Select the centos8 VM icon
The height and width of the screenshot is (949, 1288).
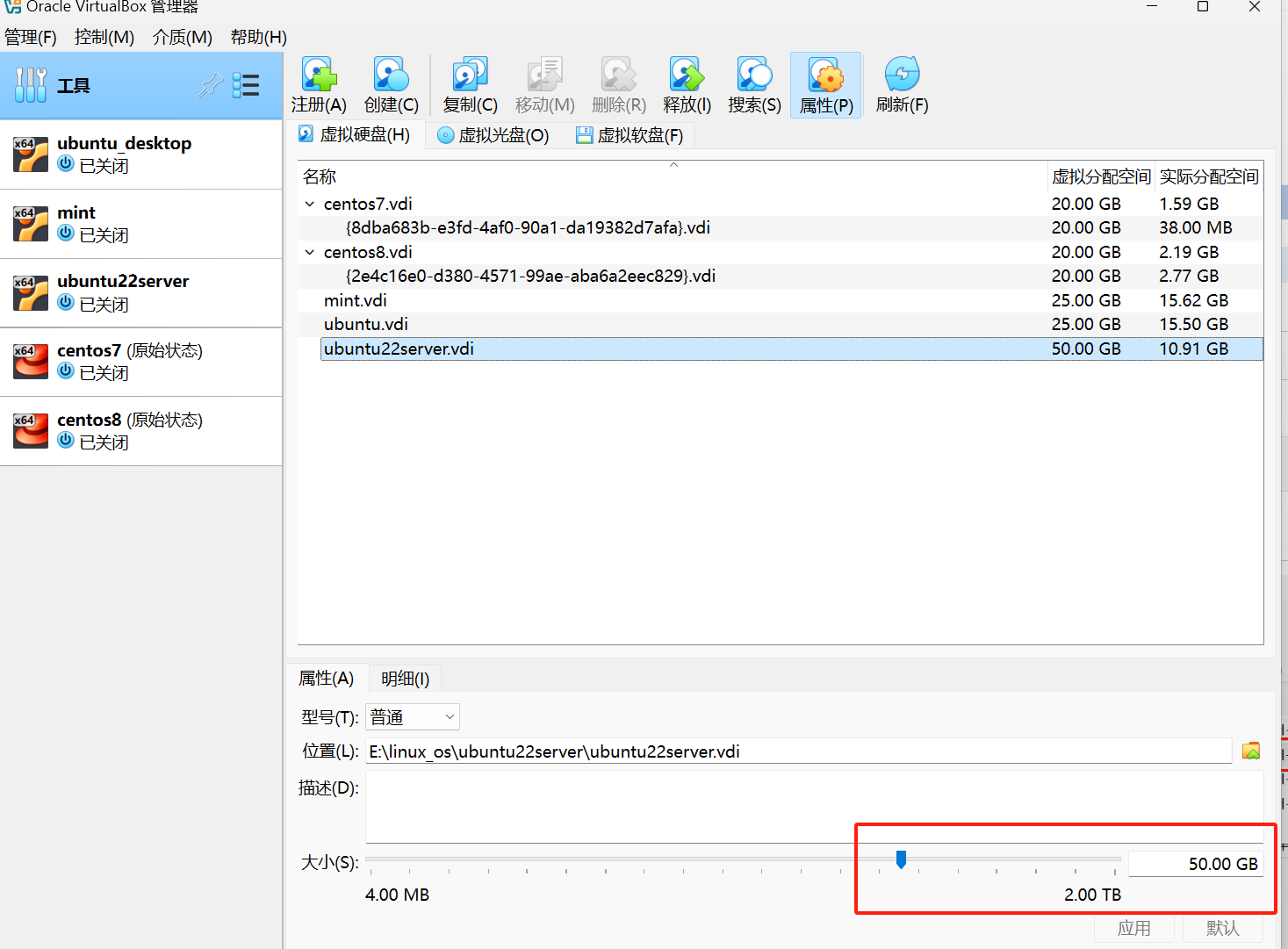point(31,431)
